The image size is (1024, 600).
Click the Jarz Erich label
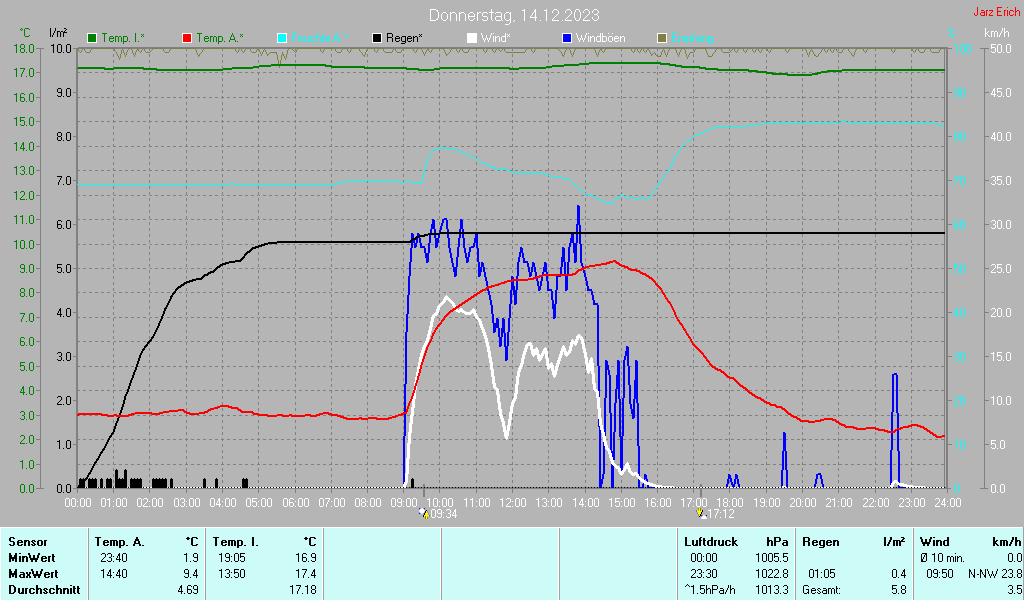(996, 13)
